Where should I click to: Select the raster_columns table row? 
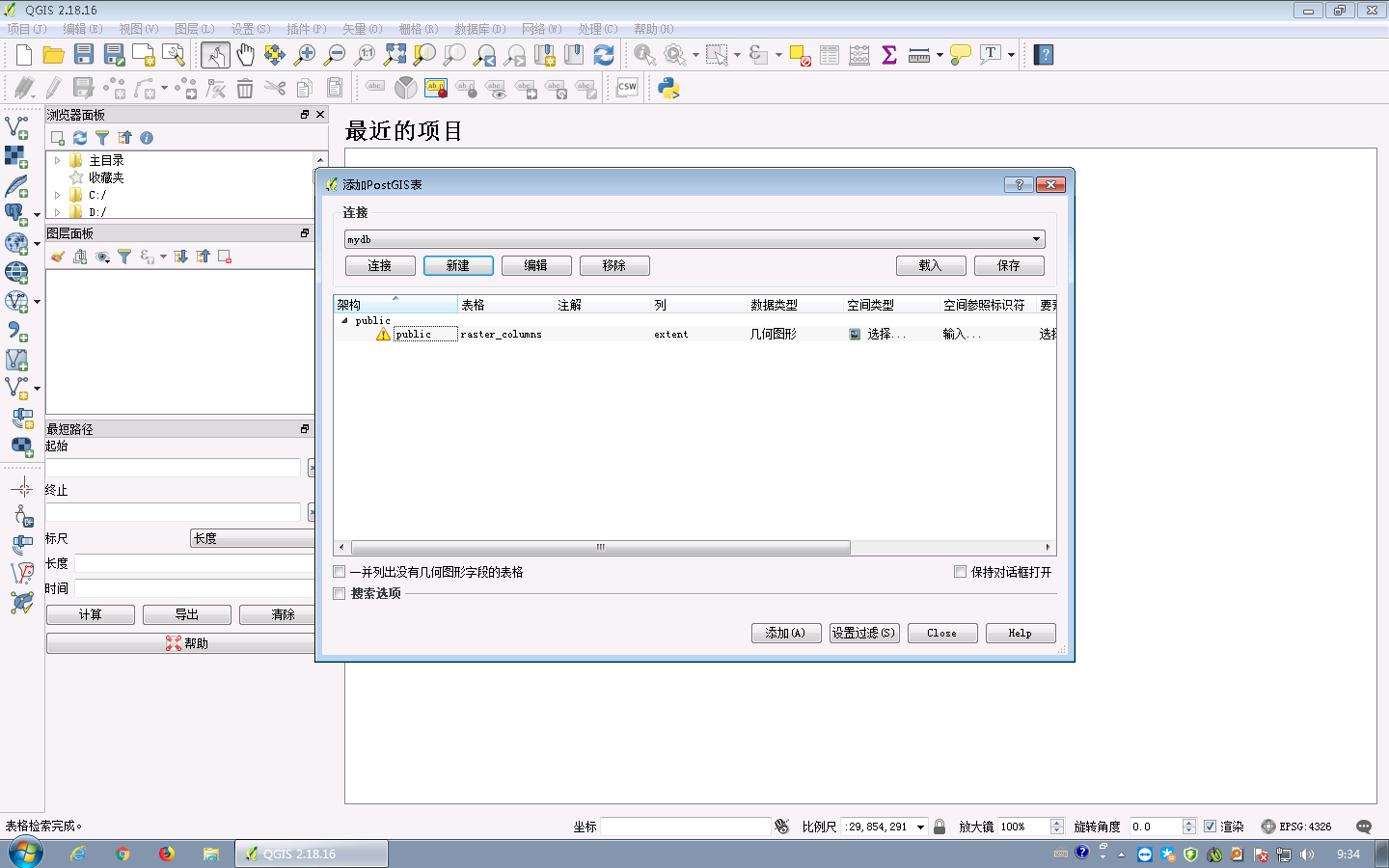point(695,334)
